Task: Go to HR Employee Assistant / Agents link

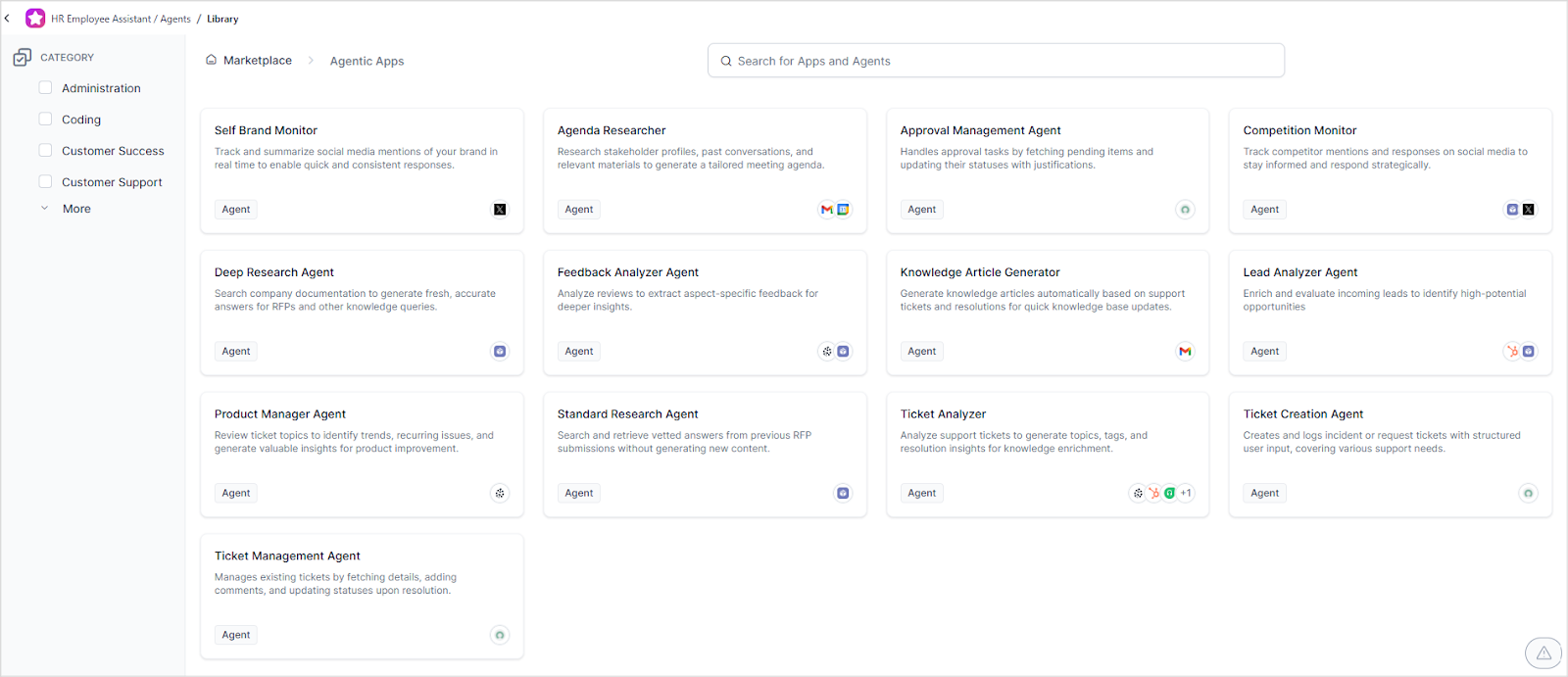Action: click(121, 19)
